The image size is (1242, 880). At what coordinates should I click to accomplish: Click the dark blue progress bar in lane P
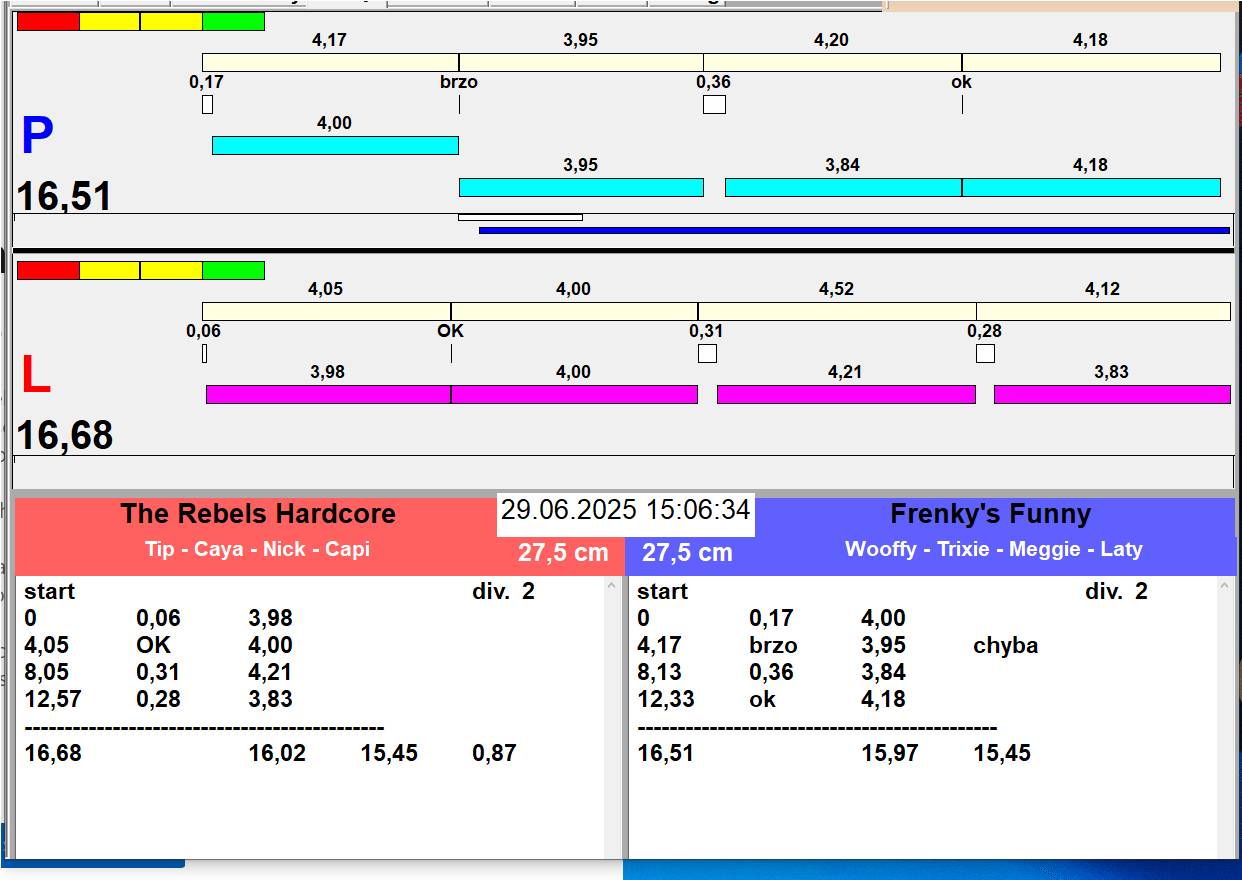[854, 230]
